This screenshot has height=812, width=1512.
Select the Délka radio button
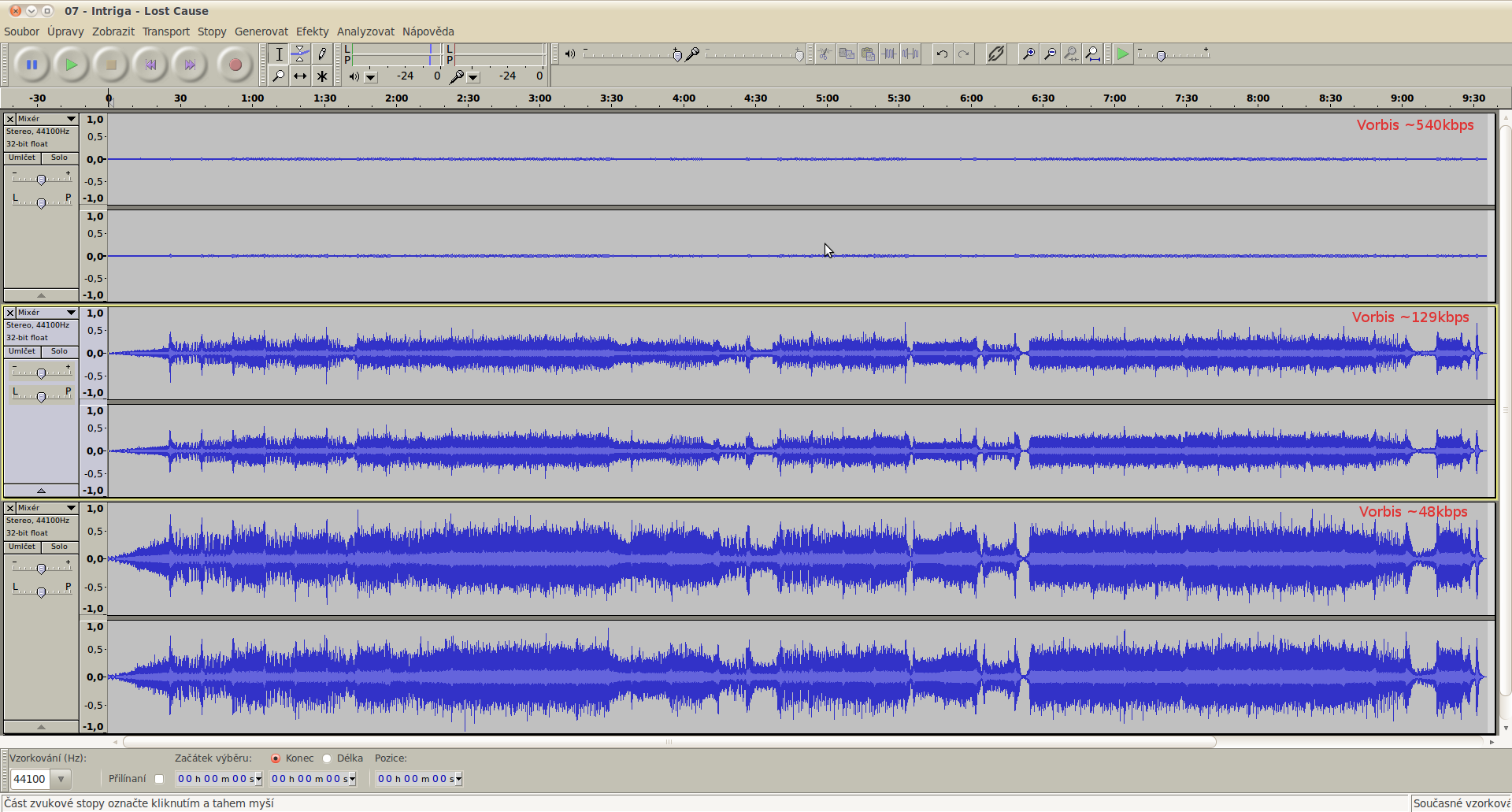pyautogui.click(x=327, y=758)
